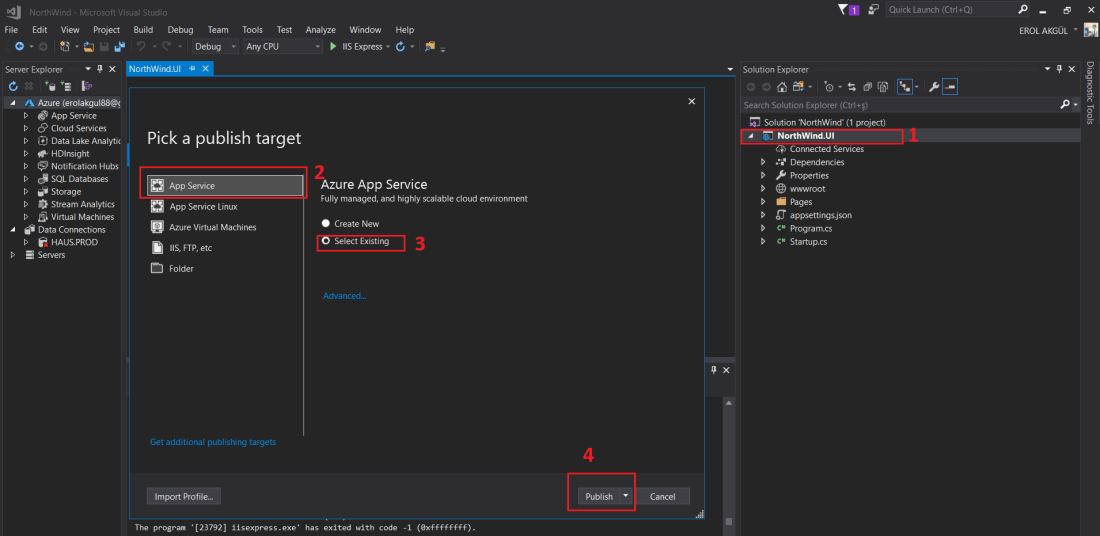Image resolution: width=1100 pixels, height=536 pixels.
Task: Start debugging with the green IIS Express play icon
Action: tap(333, 47)
